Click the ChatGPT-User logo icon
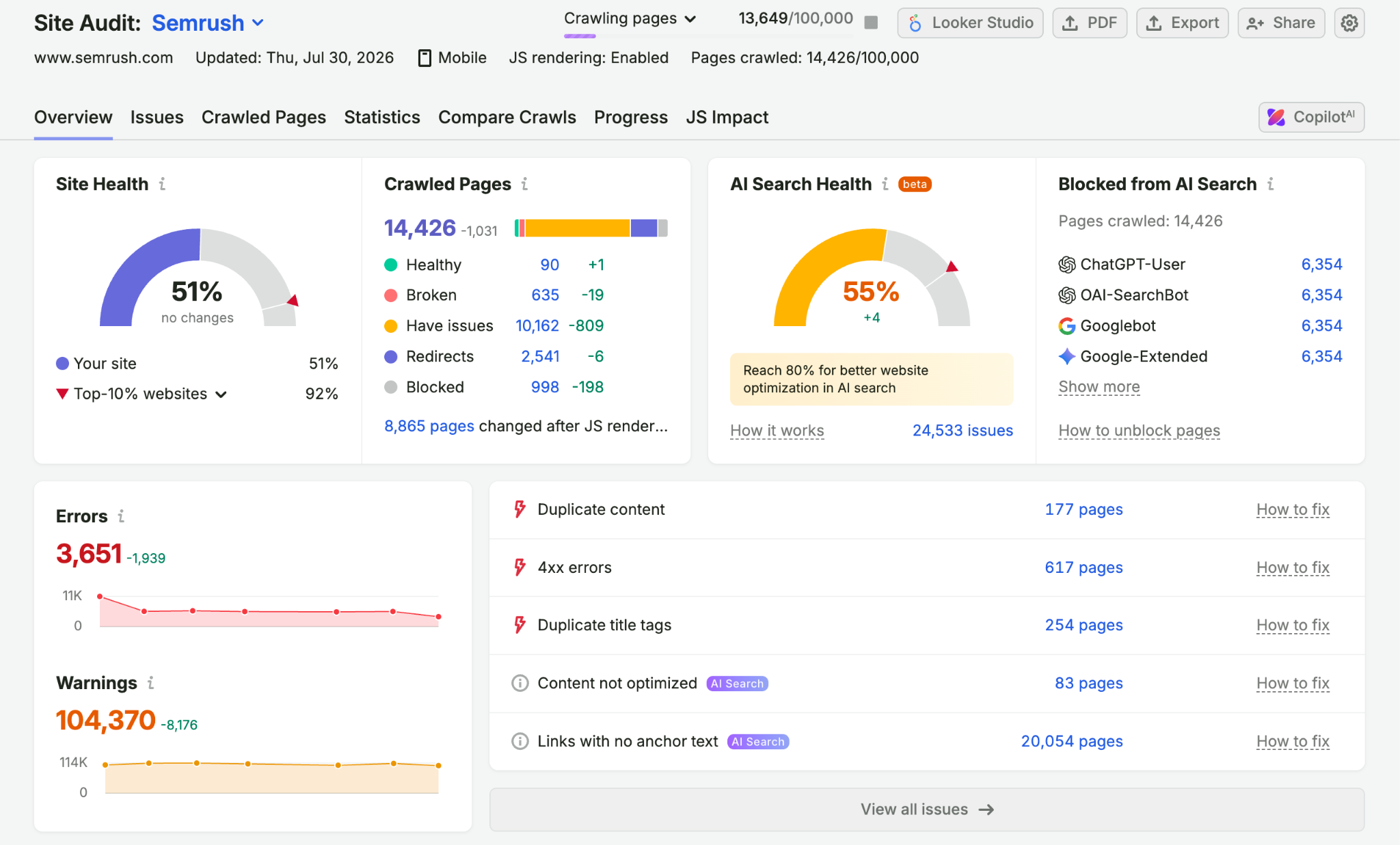The image size is (1400, 845). [1066, 265]
